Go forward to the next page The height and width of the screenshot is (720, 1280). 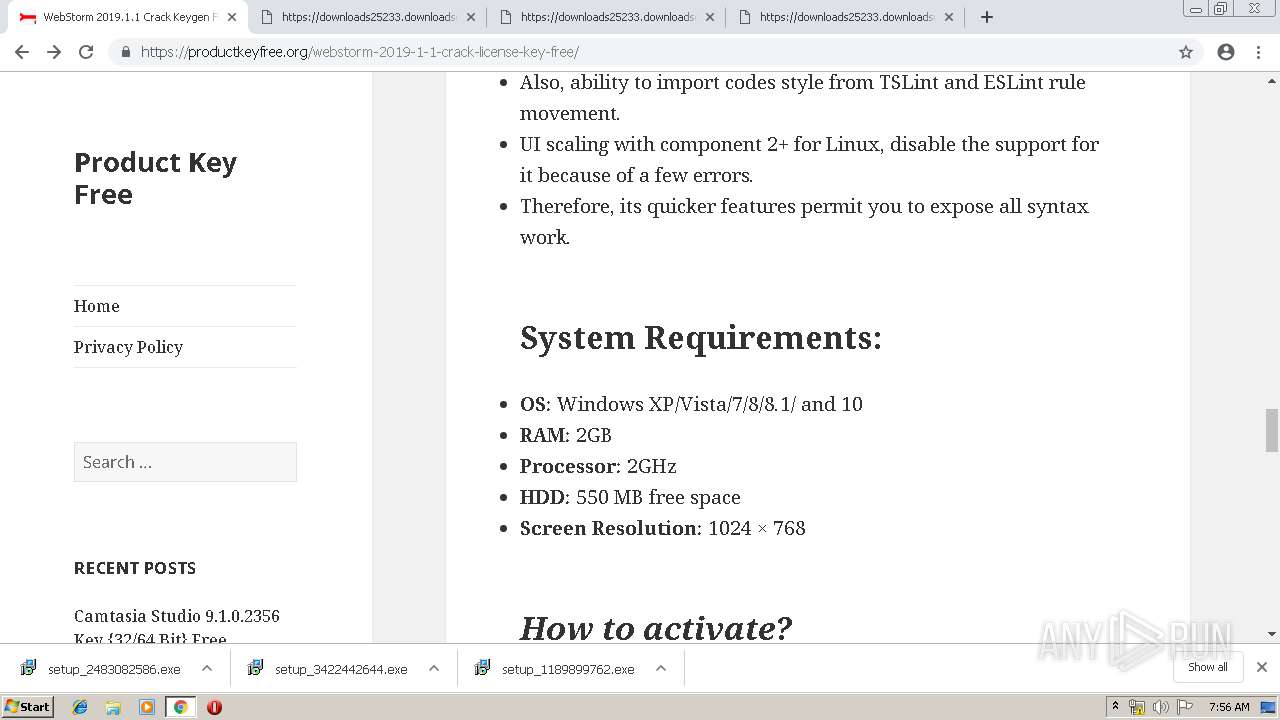pyautogui.click(x=54, y=52)
